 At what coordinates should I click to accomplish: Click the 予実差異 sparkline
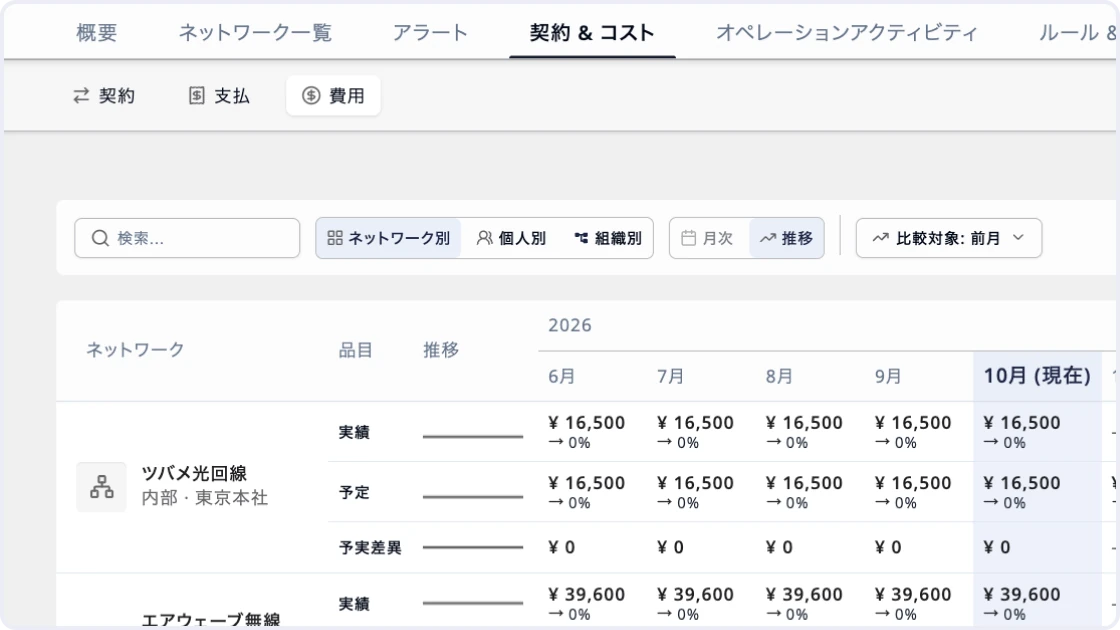473,547
